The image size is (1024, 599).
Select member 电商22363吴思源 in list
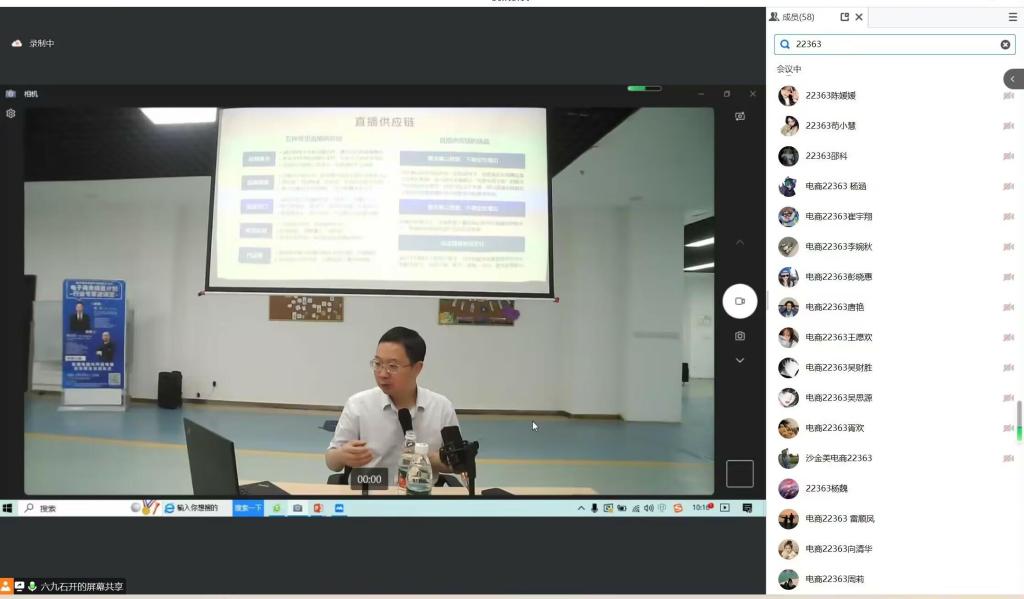pos(838,398)
